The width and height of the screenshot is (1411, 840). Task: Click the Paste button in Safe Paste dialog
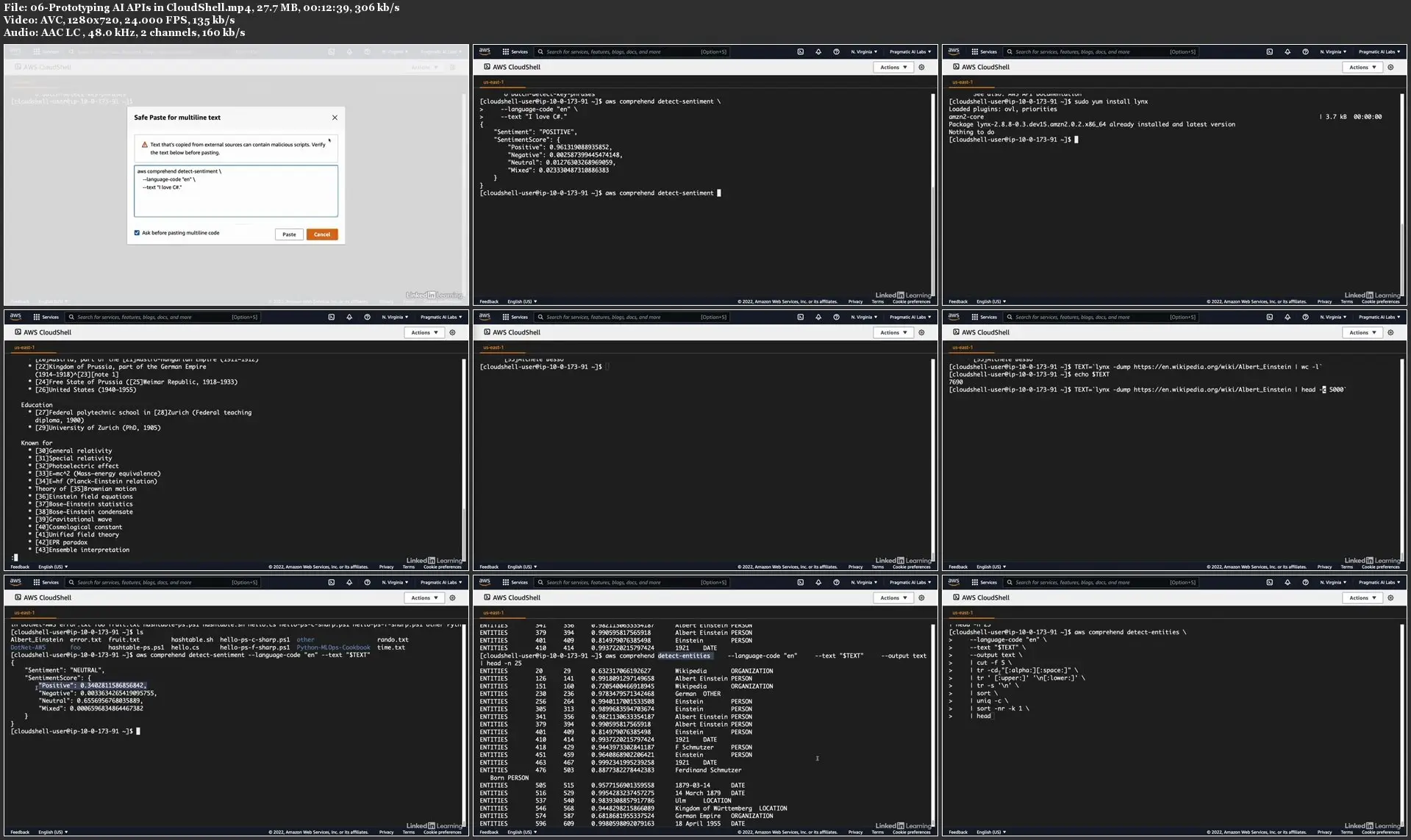[x=289, y=234]
